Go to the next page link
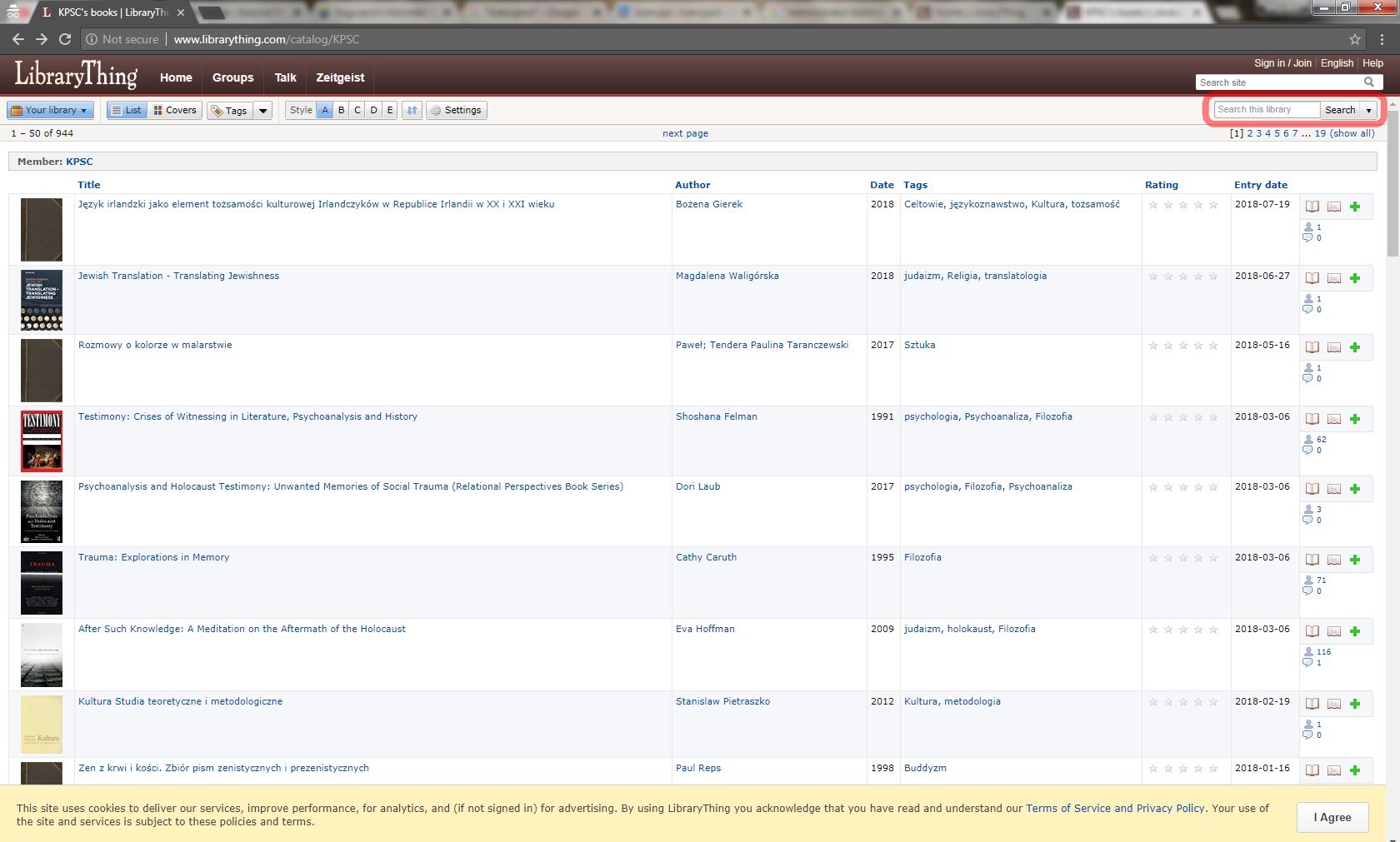The image size is (1400, 842). tap(685, 133)
